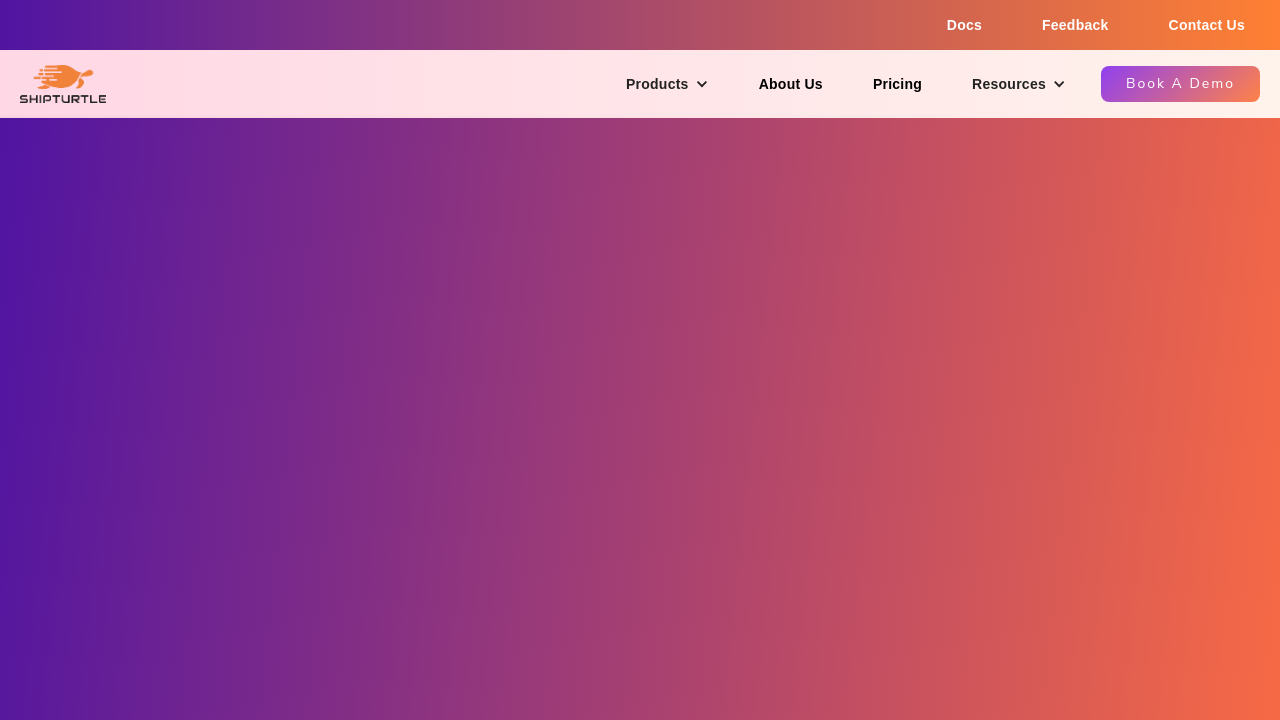Image resolution: width=1280 pixels, height=720 pixels.
Task: Click the orange turtle logo icon
Action: pyautogui.click(x=64, y=77)
